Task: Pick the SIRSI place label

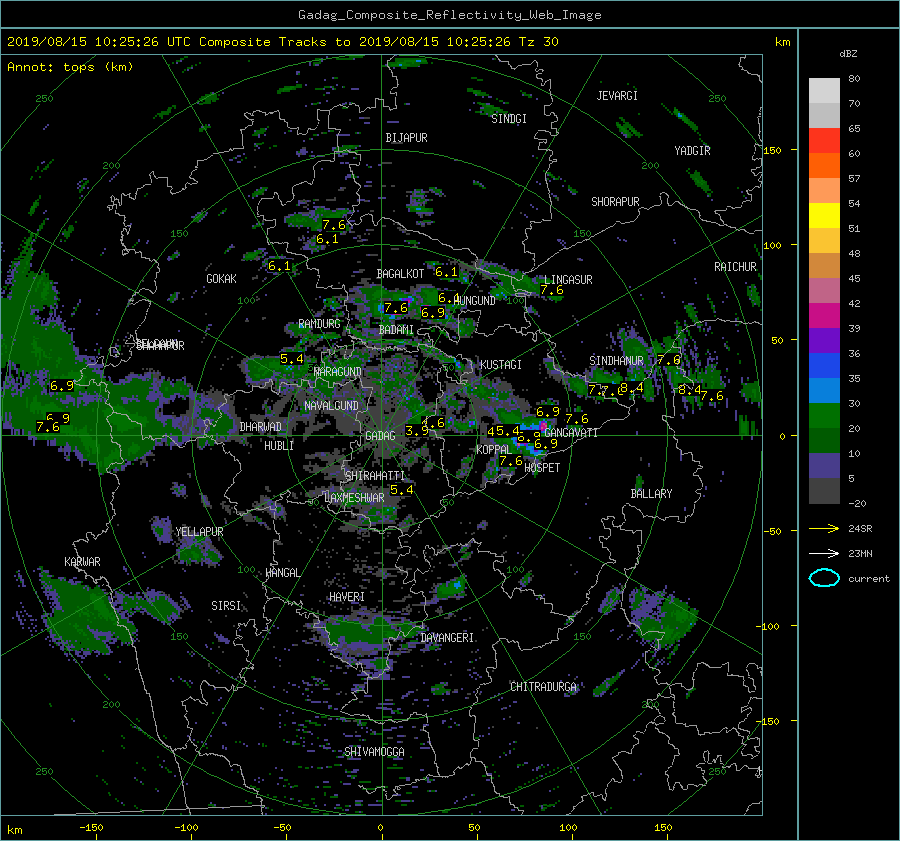Action: click(226, 606)
